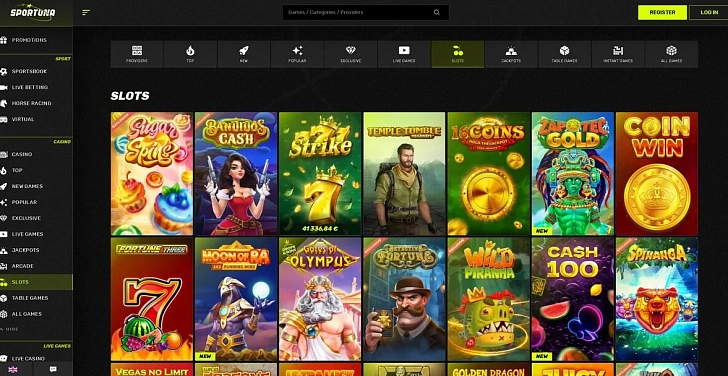Click the Log In button
The width and height of the screenshot is (728, 376).
(708, 13)
